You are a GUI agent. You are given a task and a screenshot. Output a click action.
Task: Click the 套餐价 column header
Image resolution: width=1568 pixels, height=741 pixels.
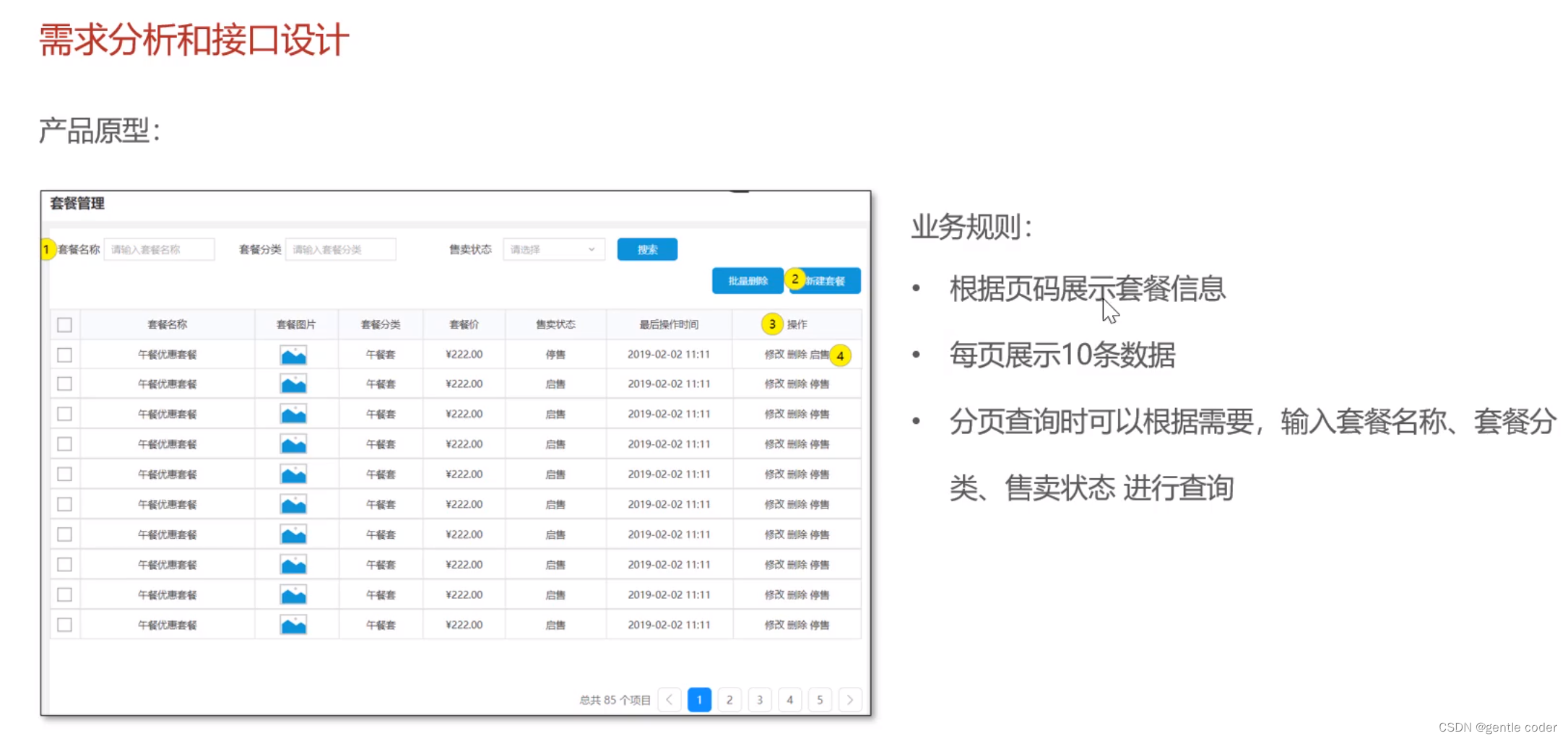pyautogui.click(x=464, y=325)
